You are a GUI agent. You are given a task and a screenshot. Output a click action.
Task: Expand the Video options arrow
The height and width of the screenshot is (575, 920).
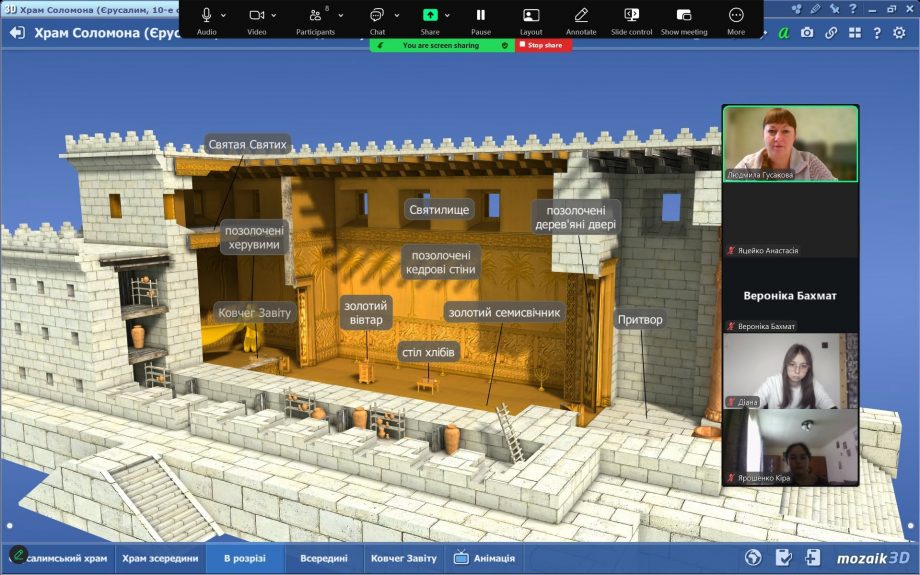point(273,16)
